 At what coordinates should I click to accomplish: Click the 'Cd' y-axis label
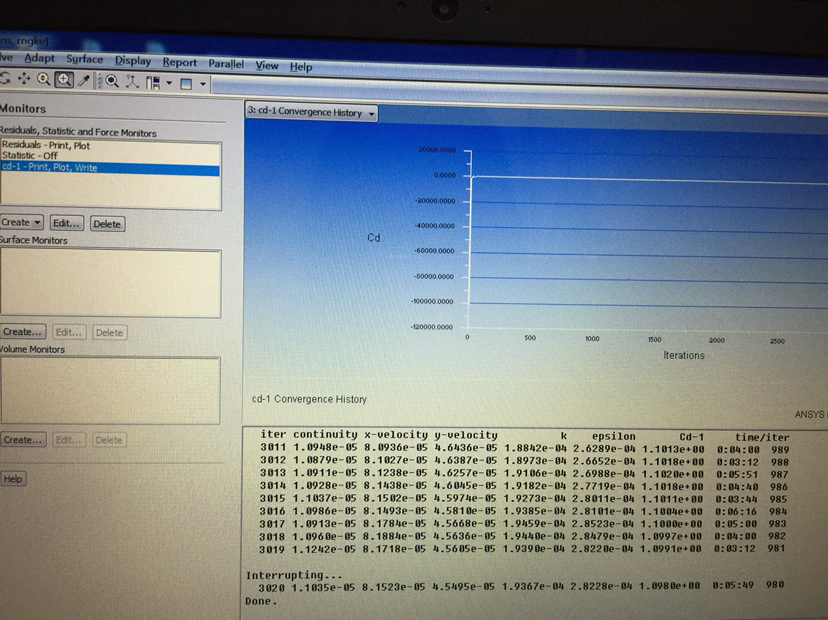coord(374,238)
